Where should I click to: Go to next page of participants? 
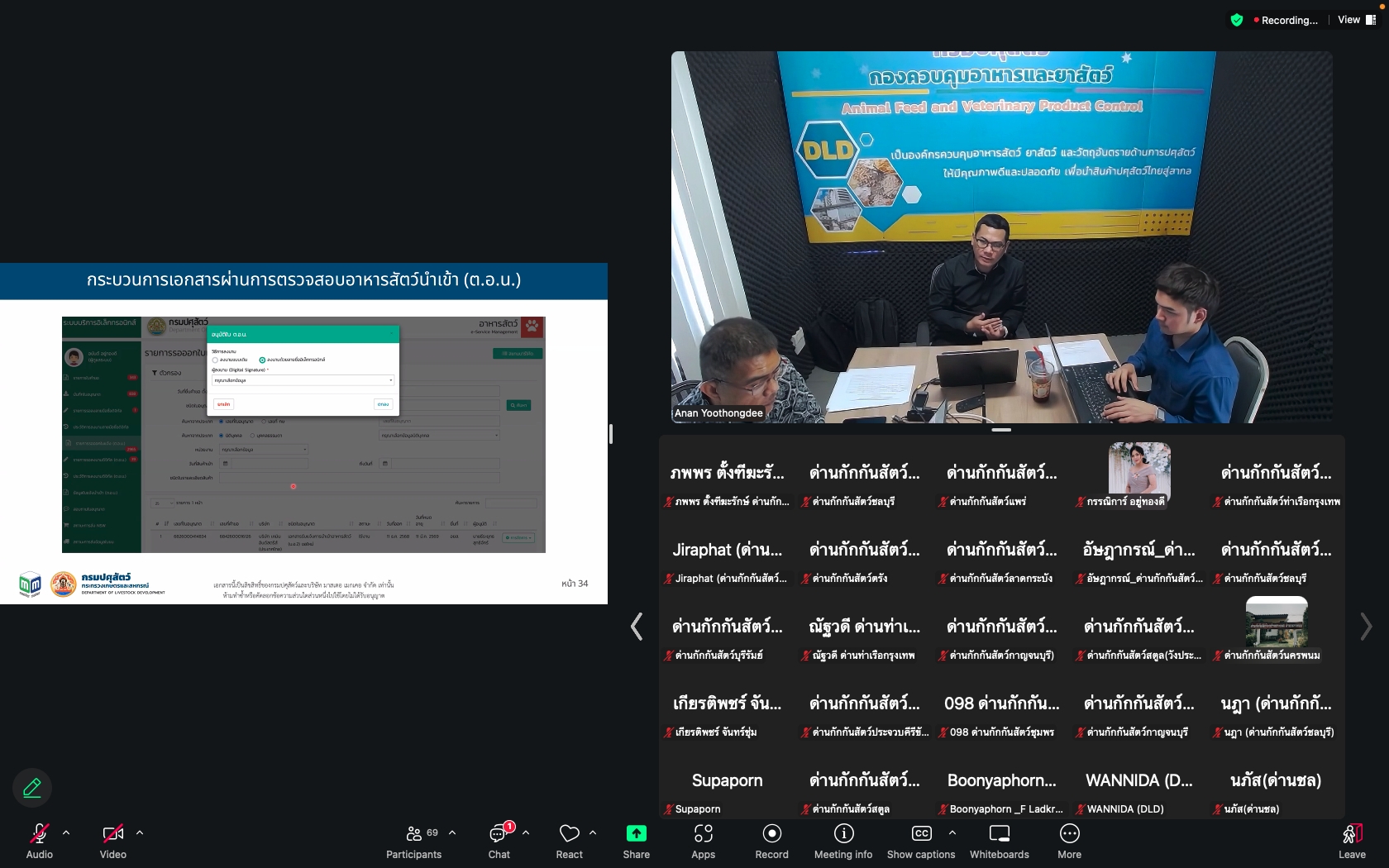tap(1366, 627)
